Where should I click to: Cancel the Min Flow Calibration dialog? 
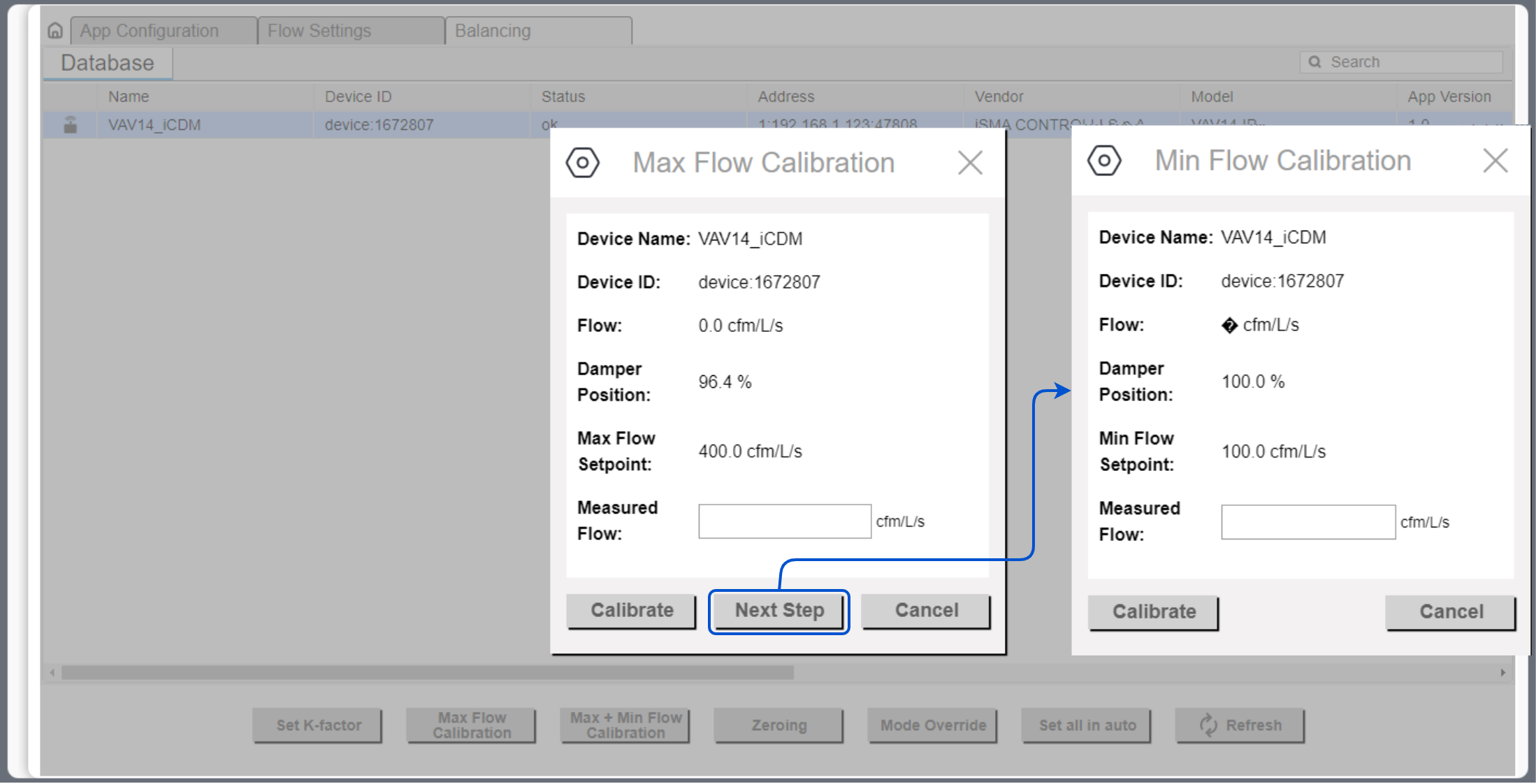[x=1450, y=612]
